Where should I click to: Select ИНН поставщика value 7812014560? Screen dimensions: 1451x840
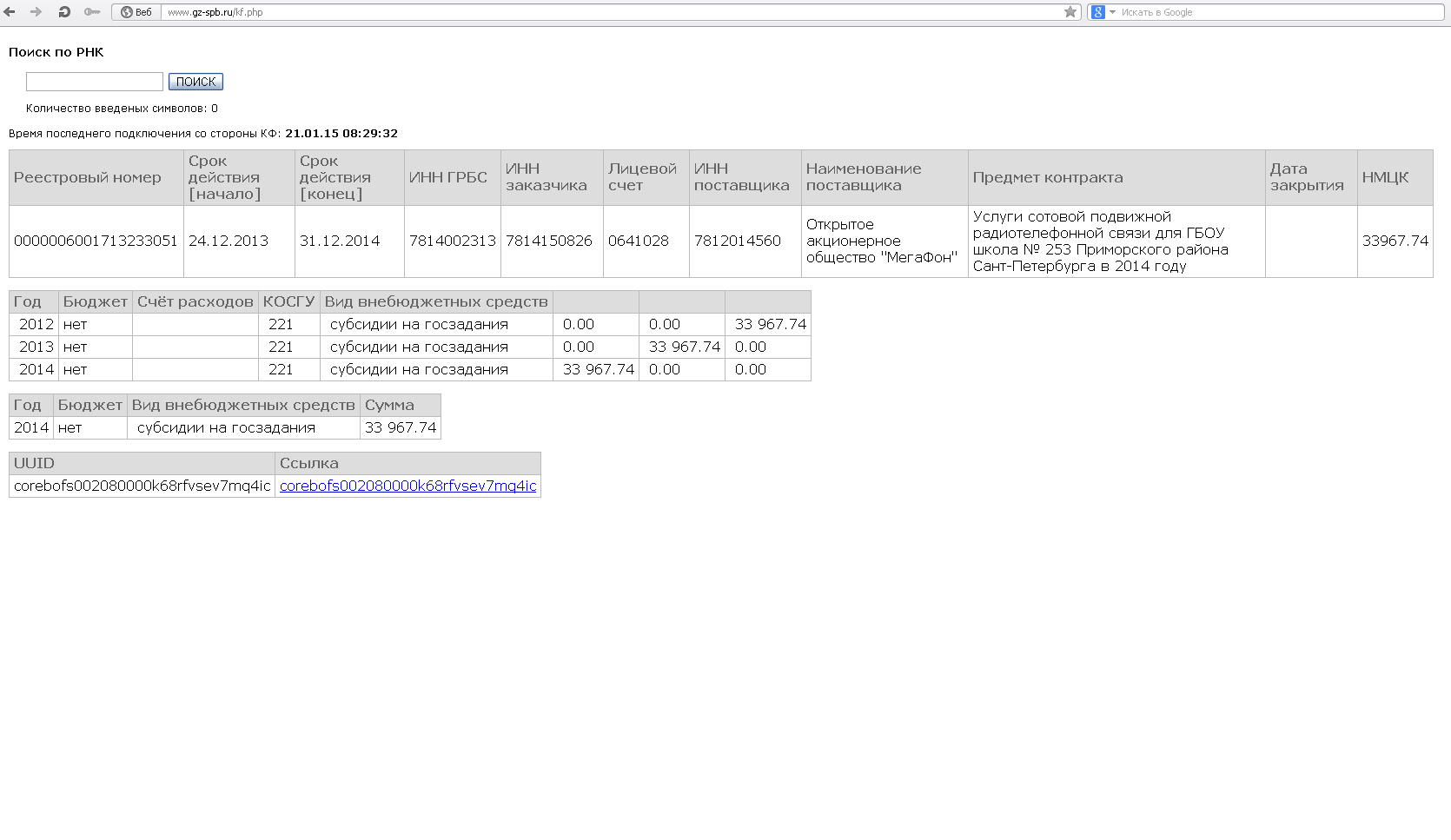738,241
